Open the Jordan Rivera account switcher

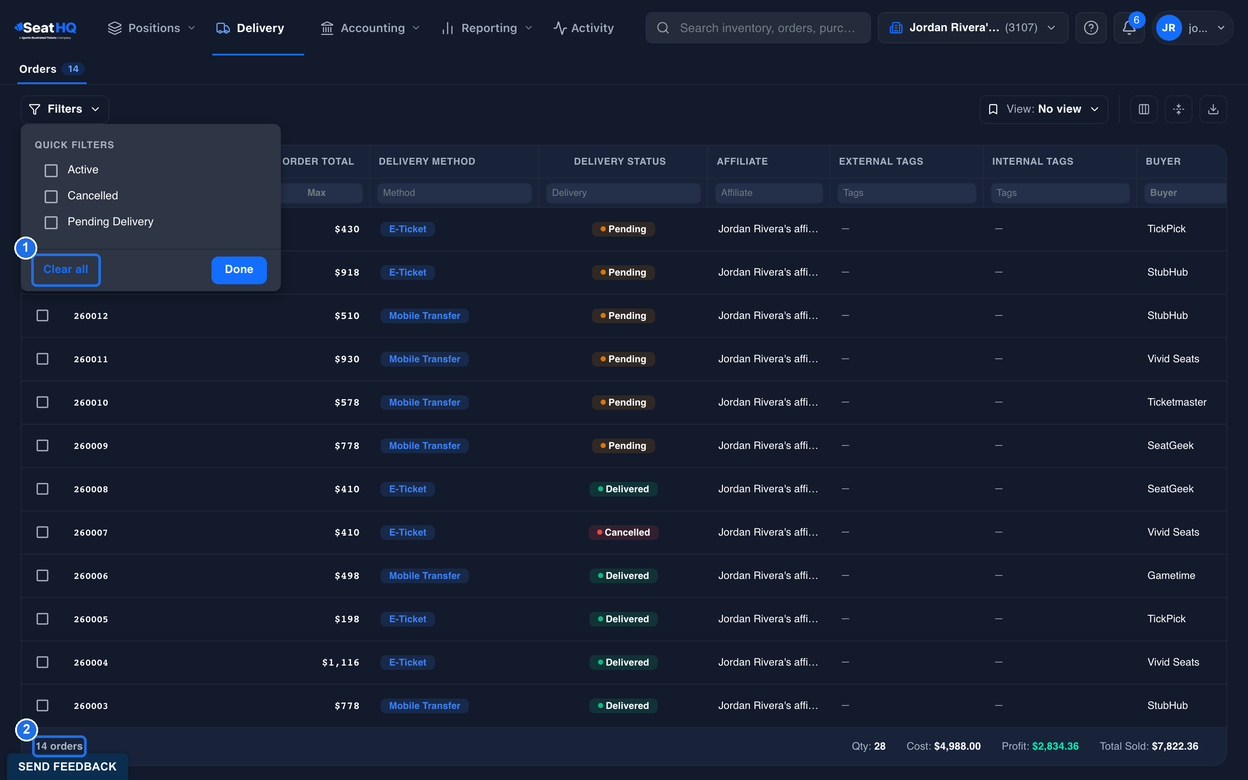pyautogui.click(x=973, y=28)
